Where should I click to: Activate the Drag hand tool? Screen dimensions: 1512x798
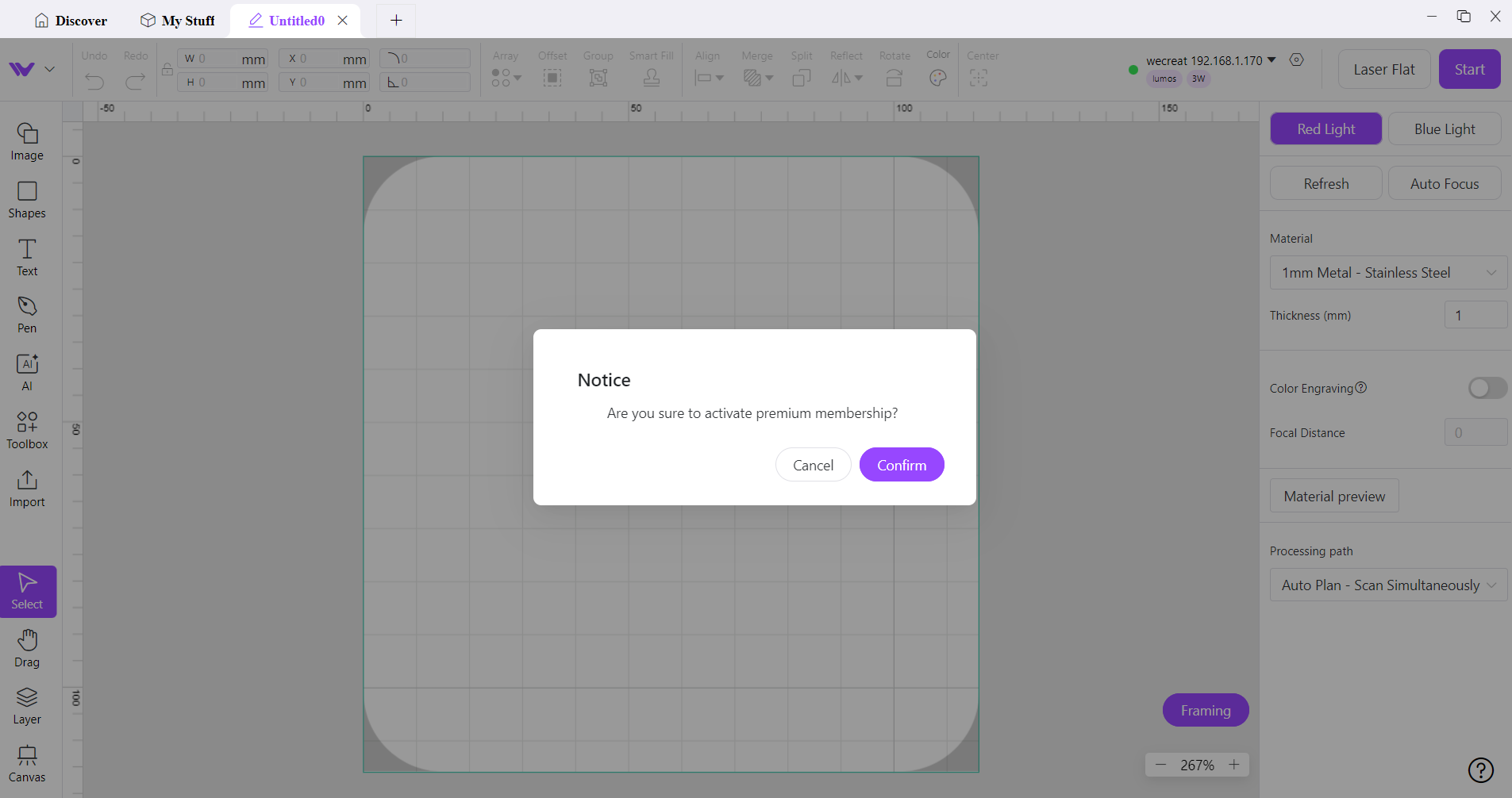pos(27,647)
